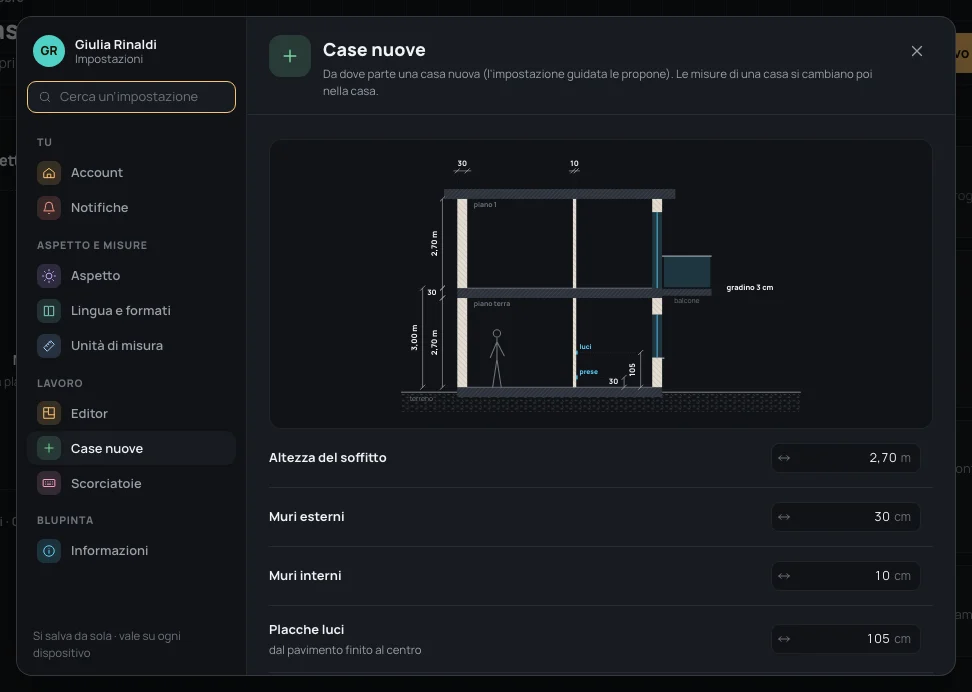972x692 pixels.
Task: Click the arrow icon in Muri esterni field
Action: [784, 517]
